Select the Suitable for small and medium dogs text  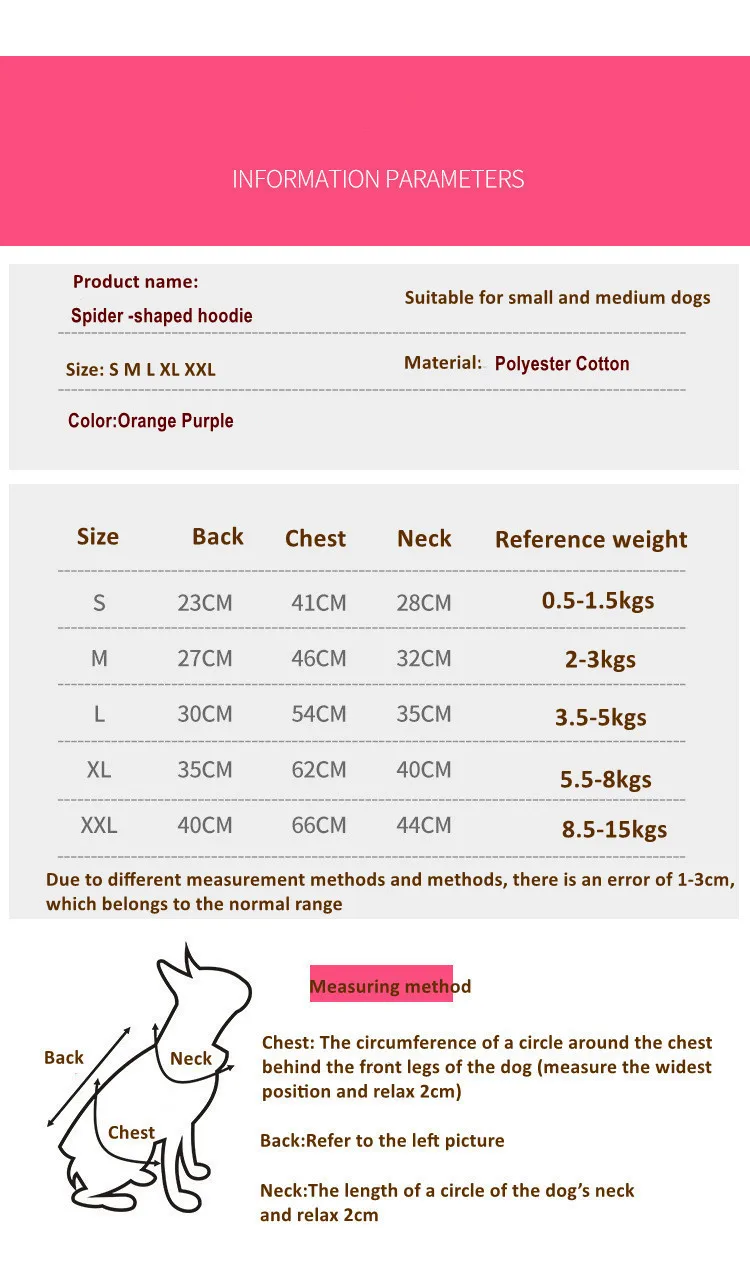click(557, 297)
